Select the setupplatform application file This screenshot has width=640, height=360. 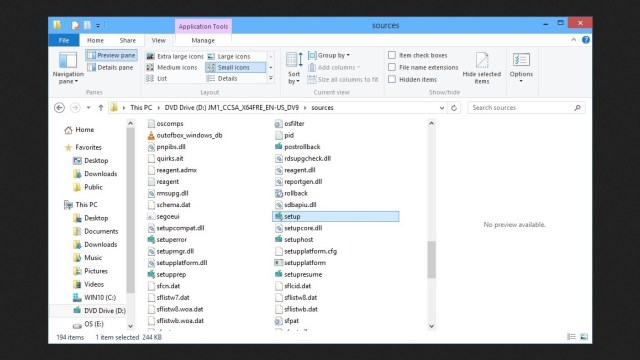[x=300, y=263]
